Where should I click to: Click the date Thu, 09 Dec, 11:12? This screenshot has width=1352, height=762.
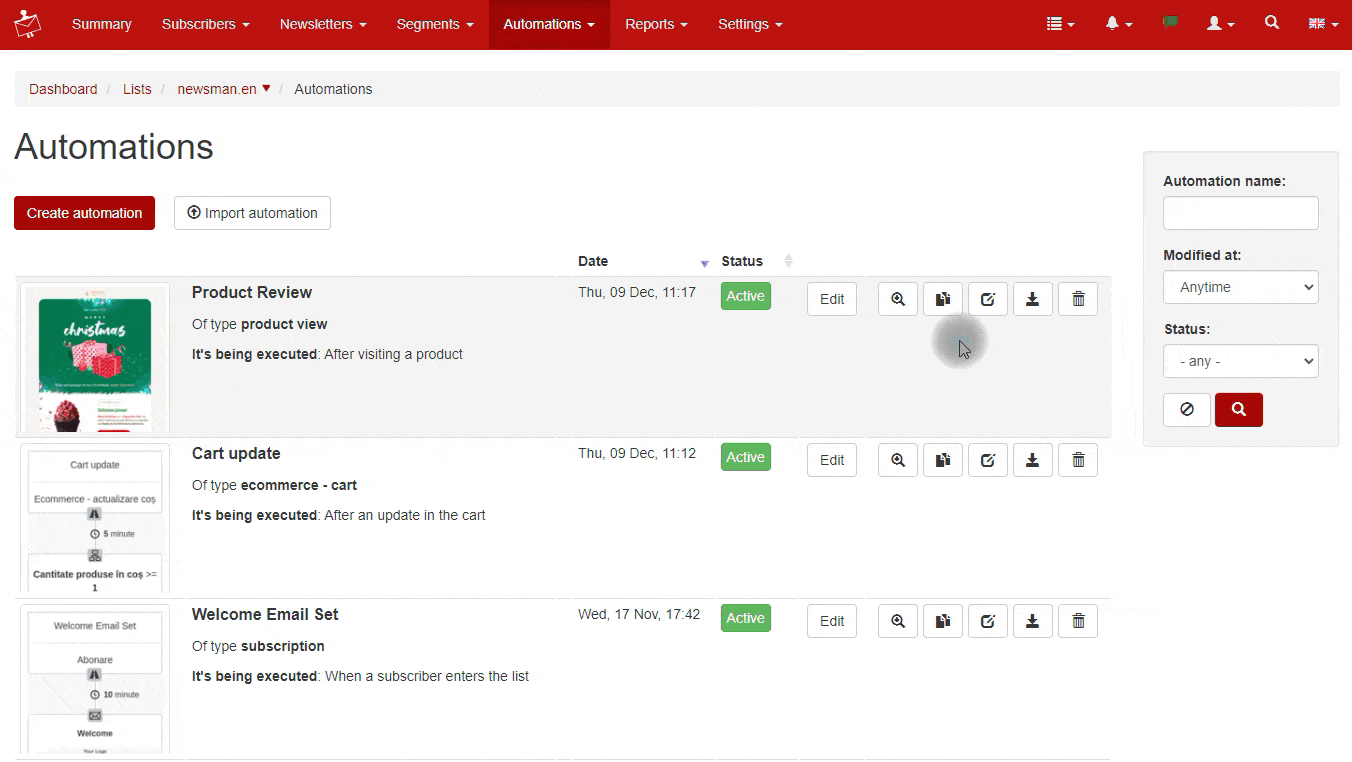click(637, 453)
